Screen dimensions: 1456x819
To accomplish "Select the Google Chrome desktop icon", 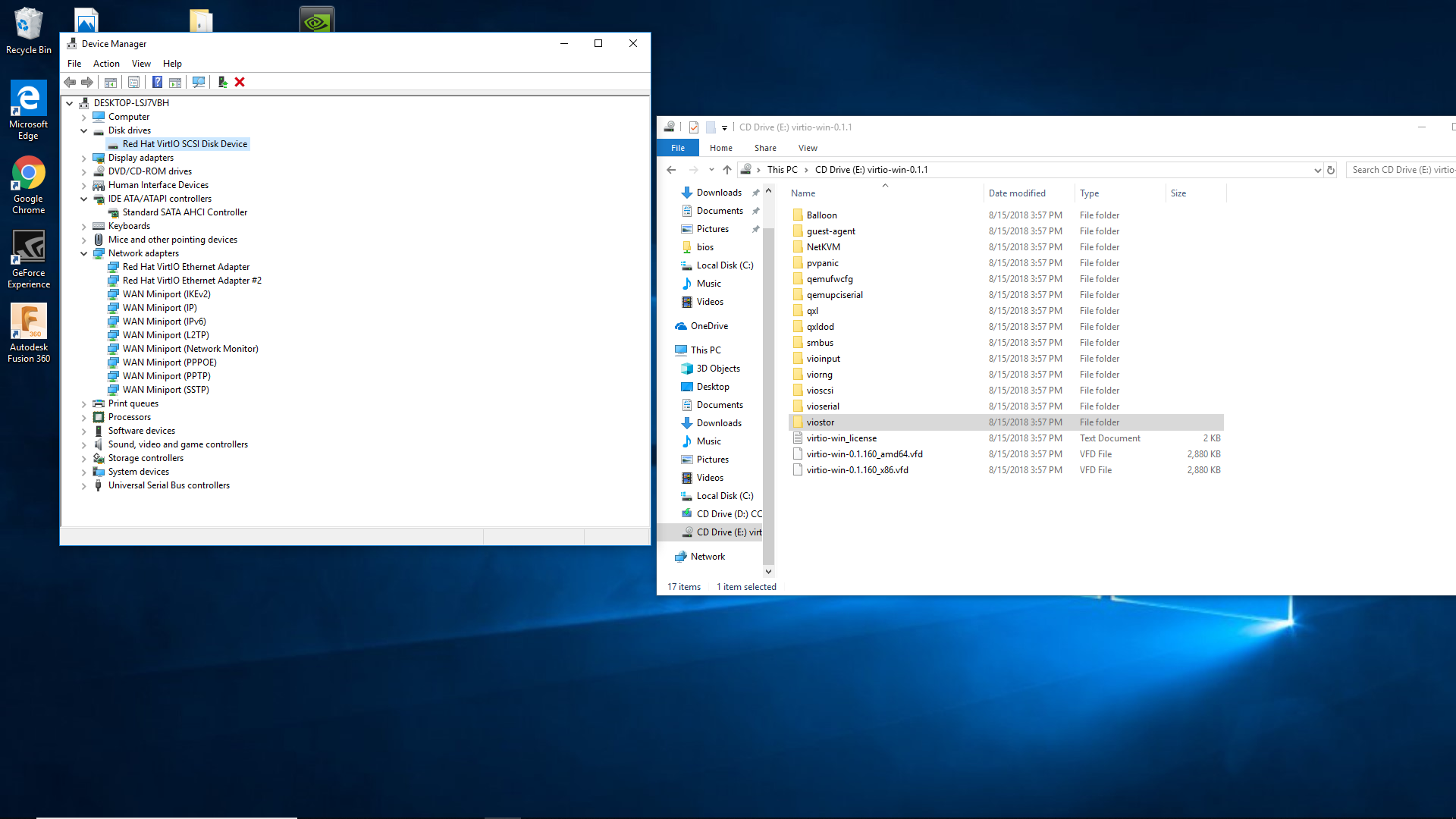I will tap(29, 185).
